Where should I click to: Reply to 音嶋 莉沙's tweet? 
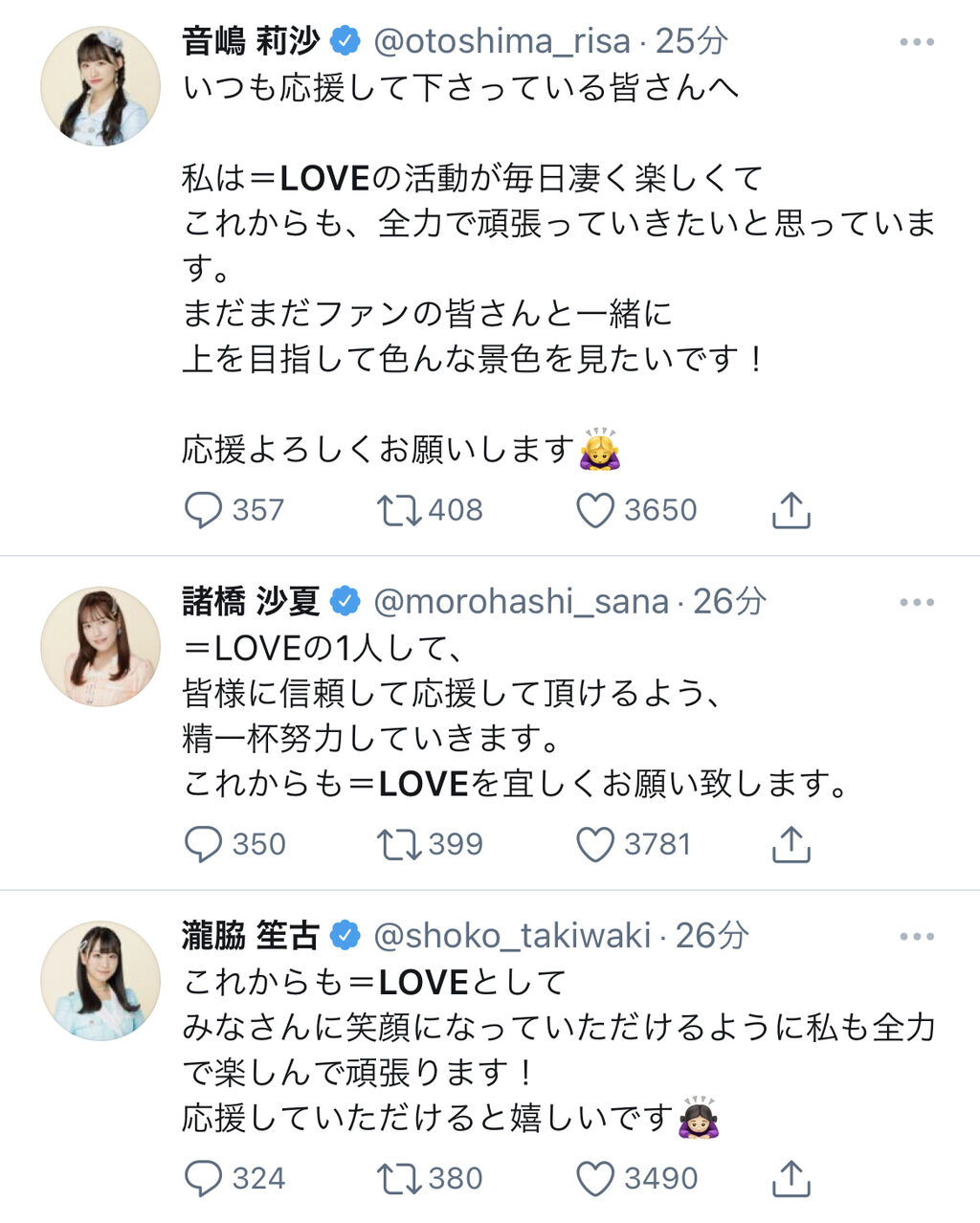point(203,510)
